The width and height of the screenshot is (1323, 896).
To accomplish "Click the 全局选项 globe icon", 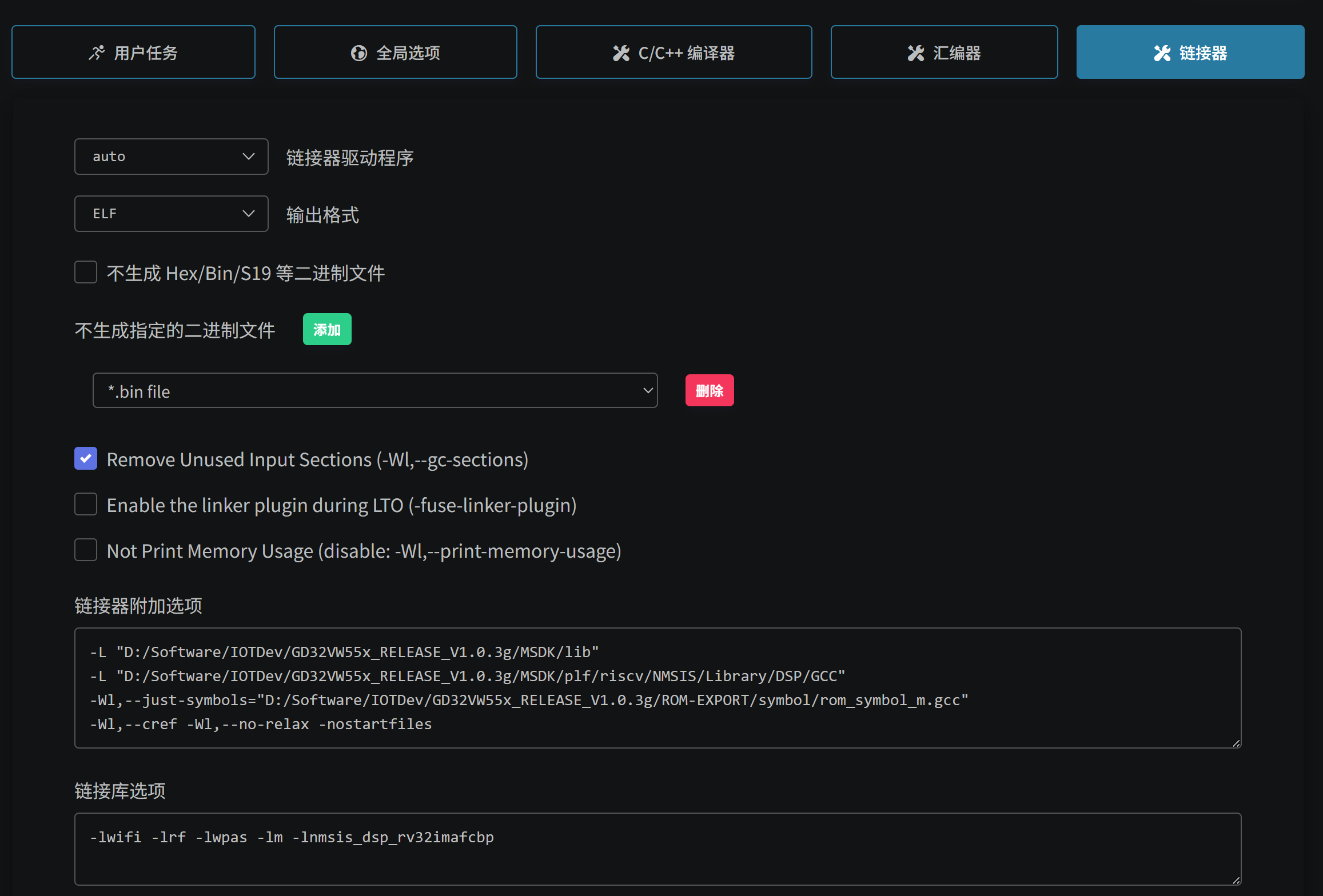I will [359, 53].
